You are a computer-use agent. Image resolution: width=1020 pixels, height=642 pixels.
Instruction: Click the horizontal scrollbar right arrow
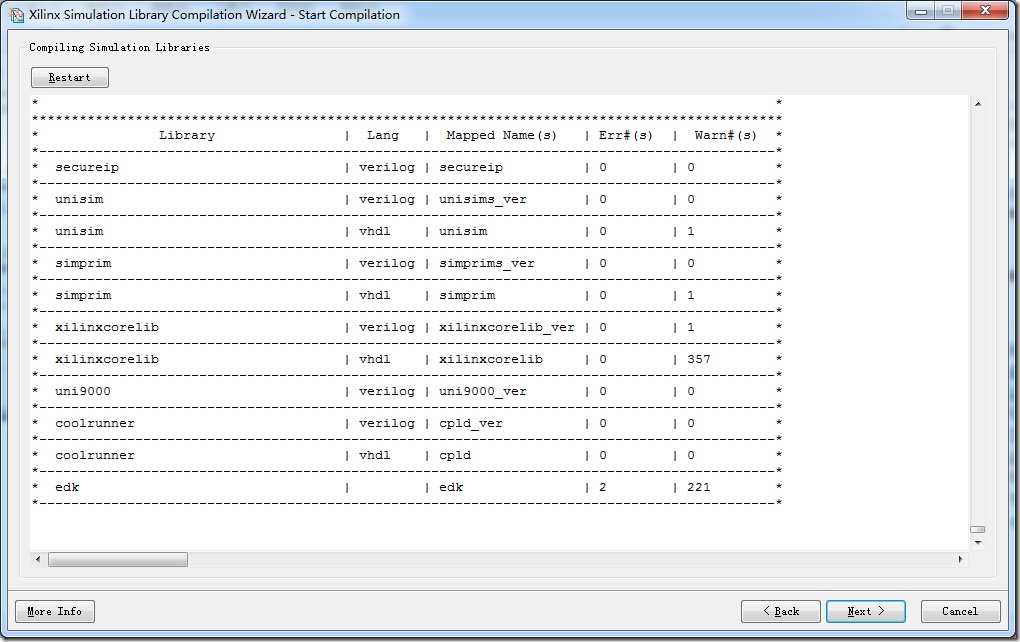coord(961,560)
